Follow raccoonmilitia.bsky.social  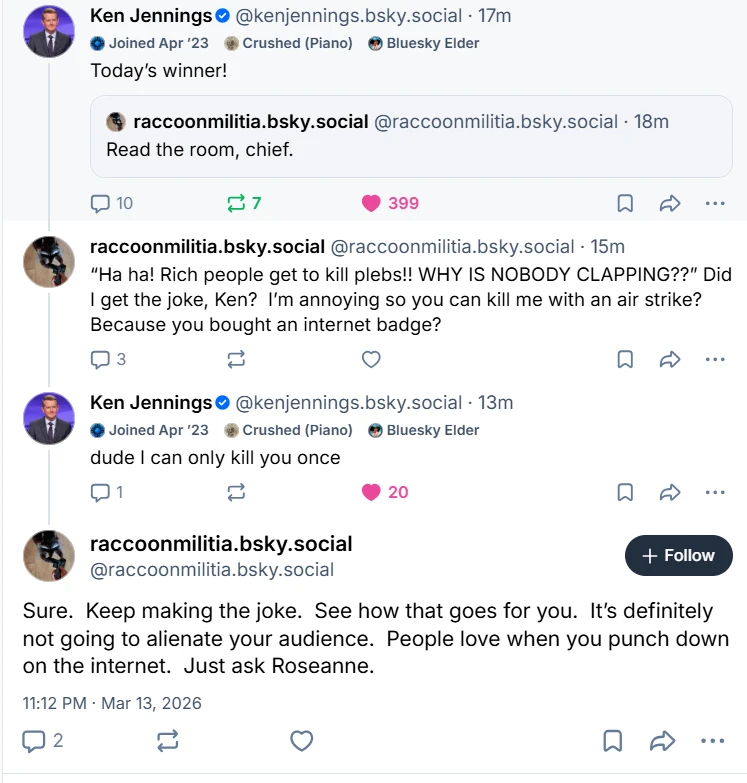(678, 556)
